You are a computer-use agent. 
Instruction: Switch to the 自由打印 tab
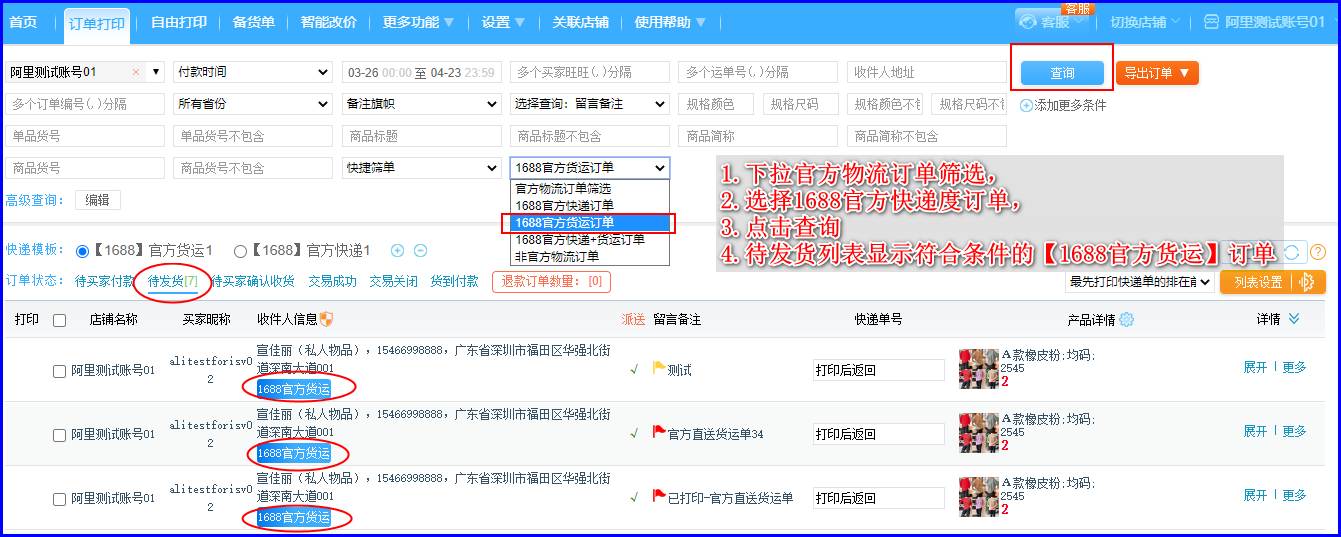[x=179, y=21]
